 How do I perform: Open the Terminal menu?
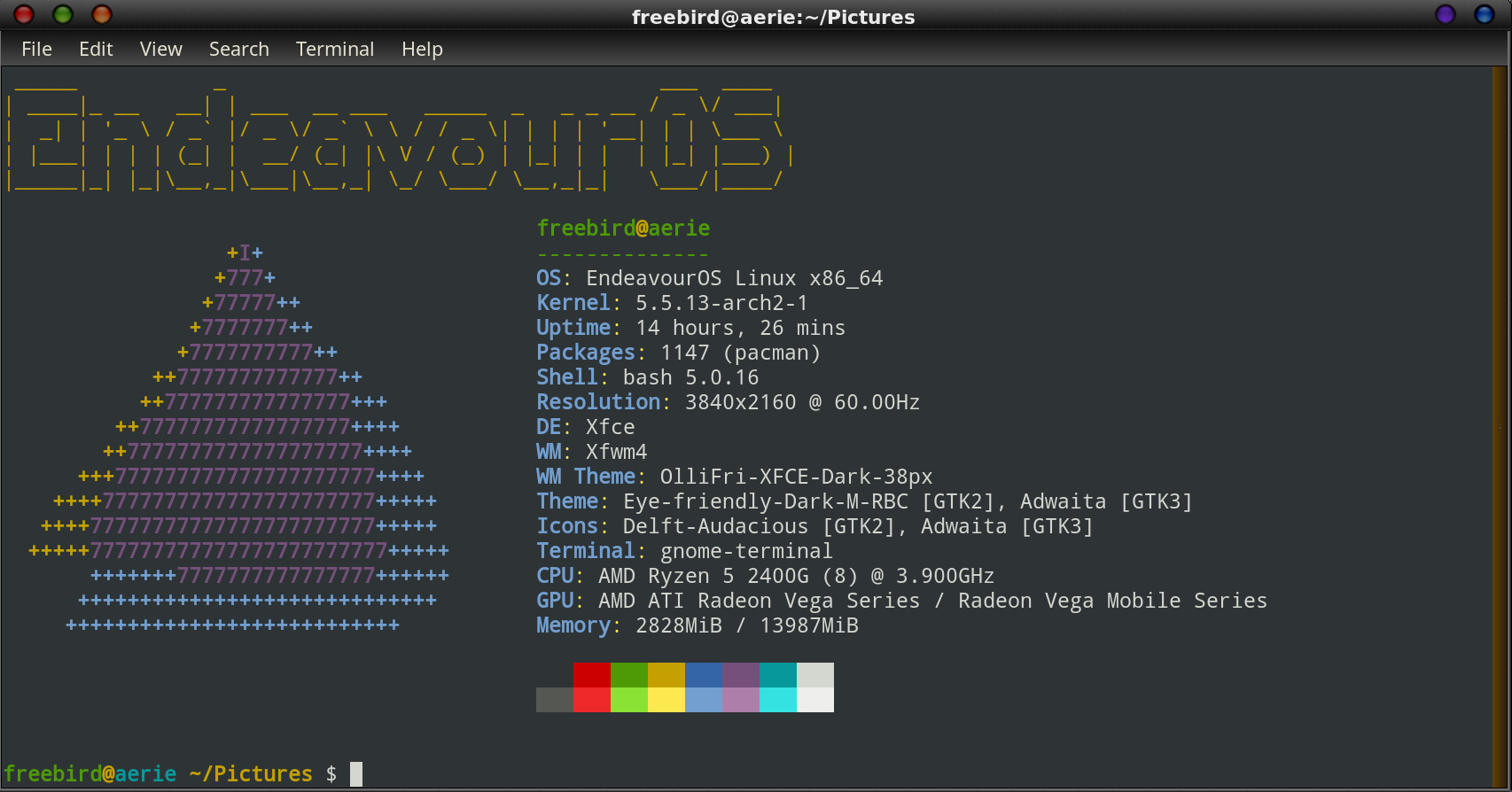(335, 50)
